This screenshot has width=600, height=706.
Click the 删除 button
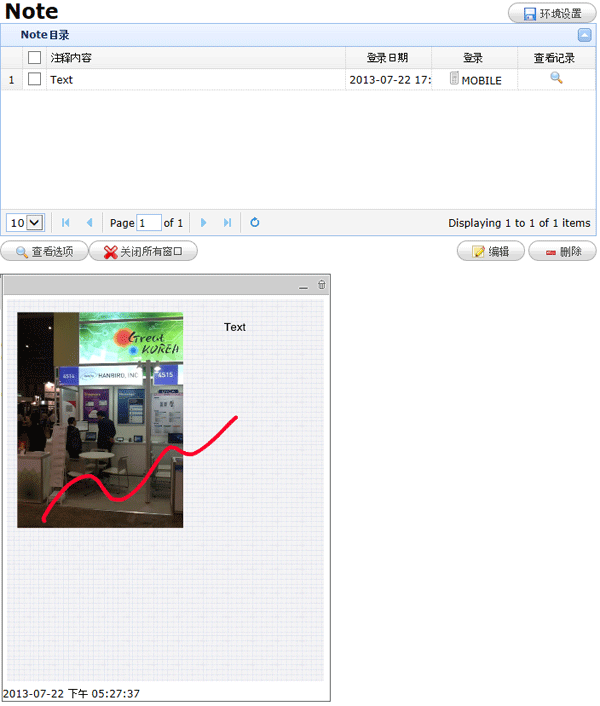tap(562, 252)
